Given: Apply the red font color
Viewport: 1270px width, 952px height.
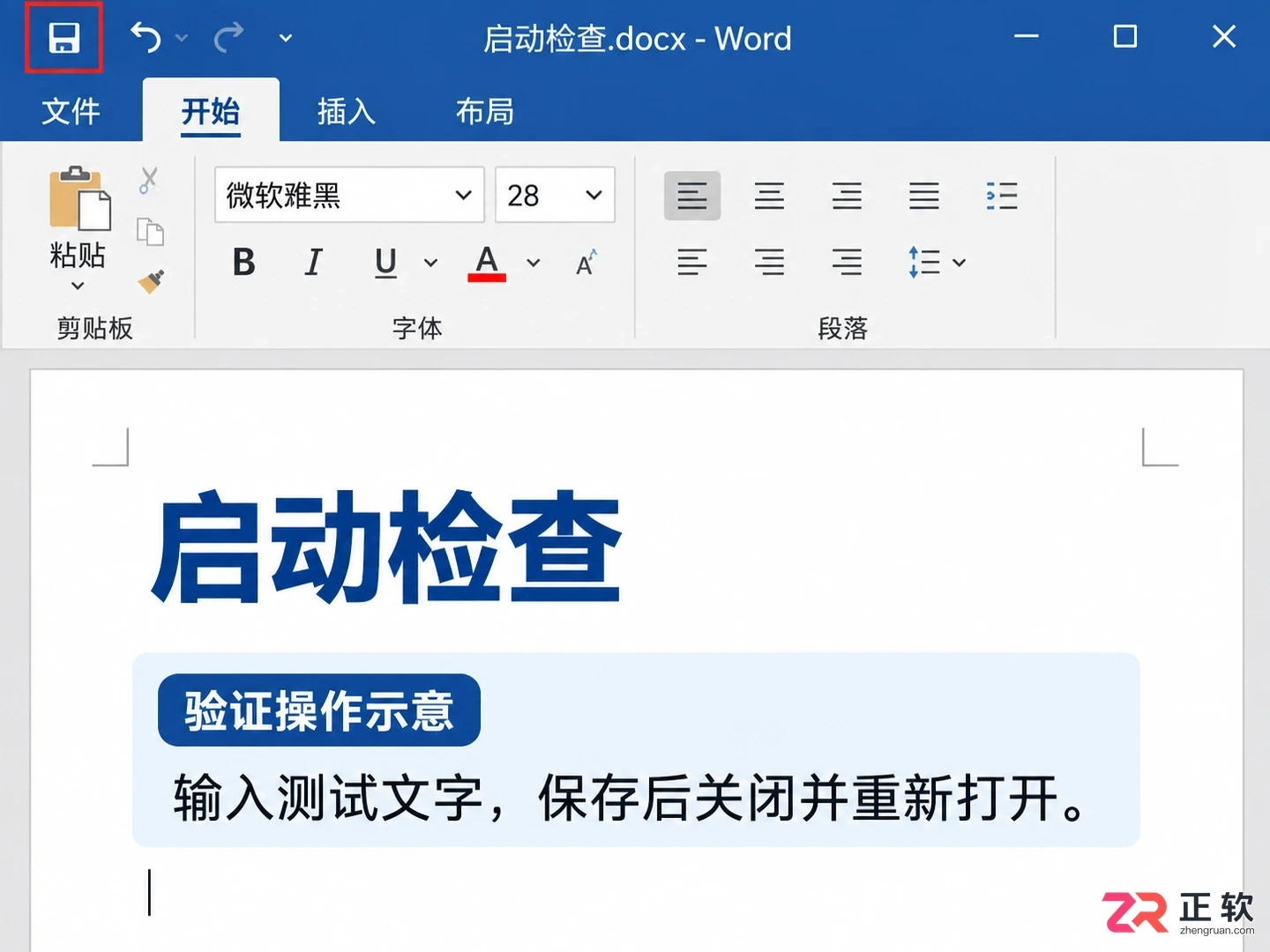Looking at the screenshot, I should click(x=487, y=264).
